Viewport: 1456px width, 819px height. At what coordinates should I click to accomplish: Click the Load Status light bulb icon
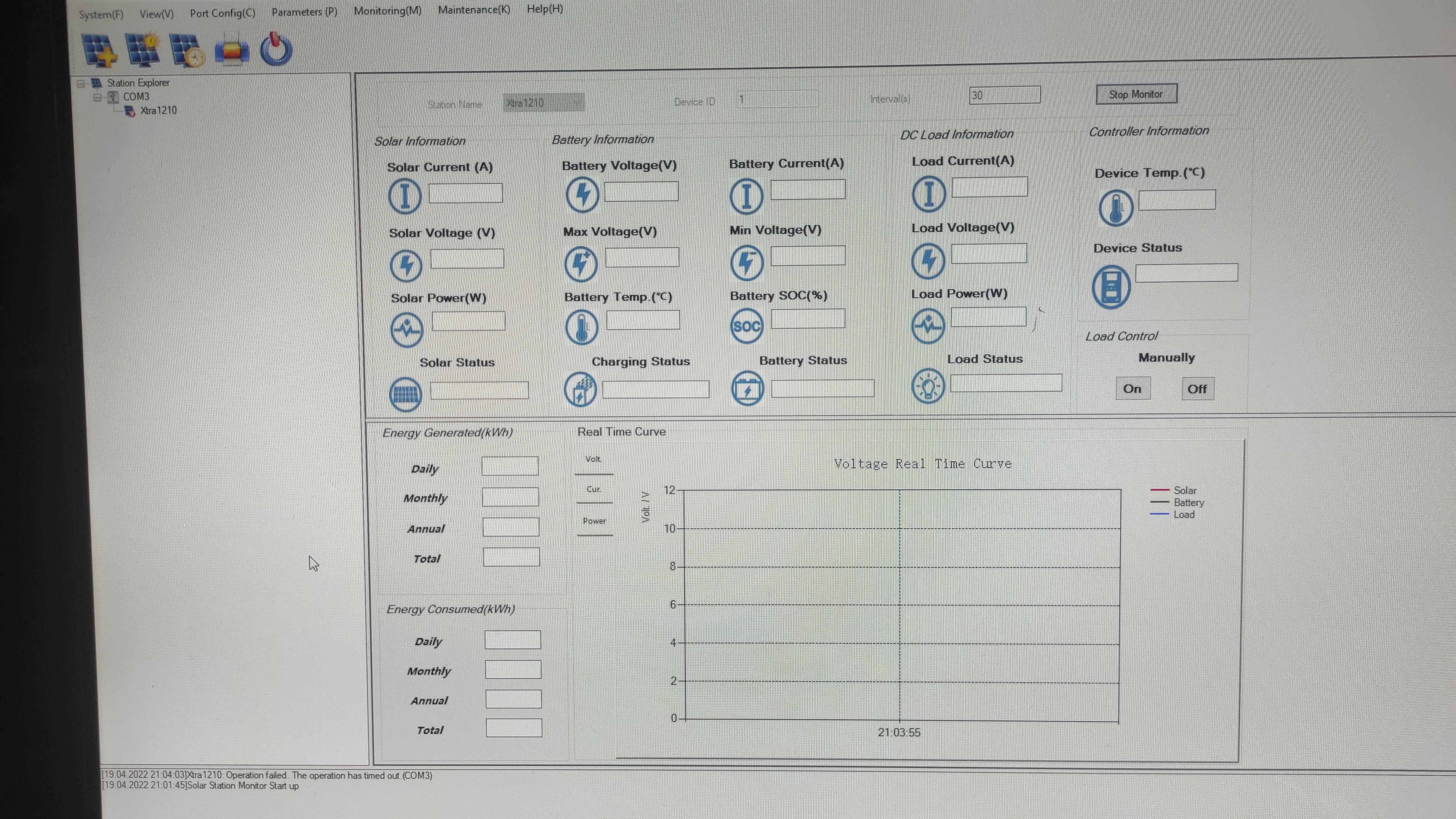point(928,387)
